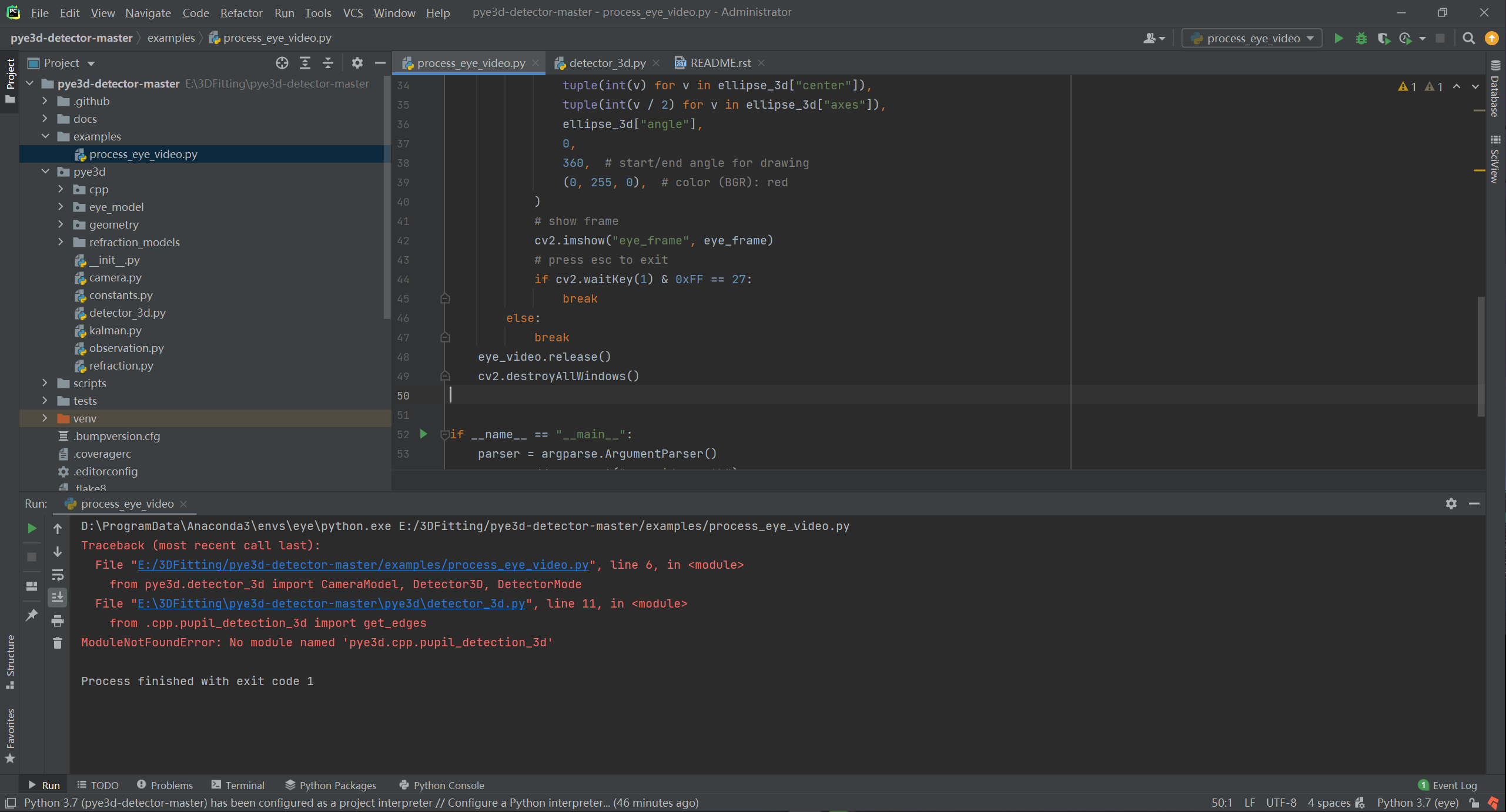The height and width of the screenshot is (812, 1506).
Task: Open the Favorites side panel
Action: 10,736
